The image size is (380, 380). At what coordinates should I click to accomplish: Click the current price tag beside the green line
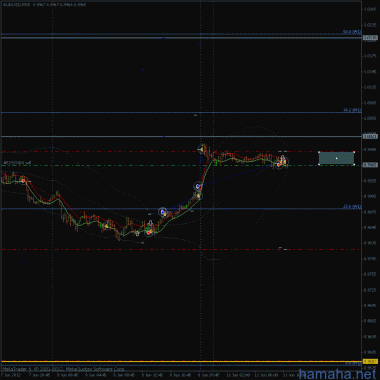pos(370,165)
